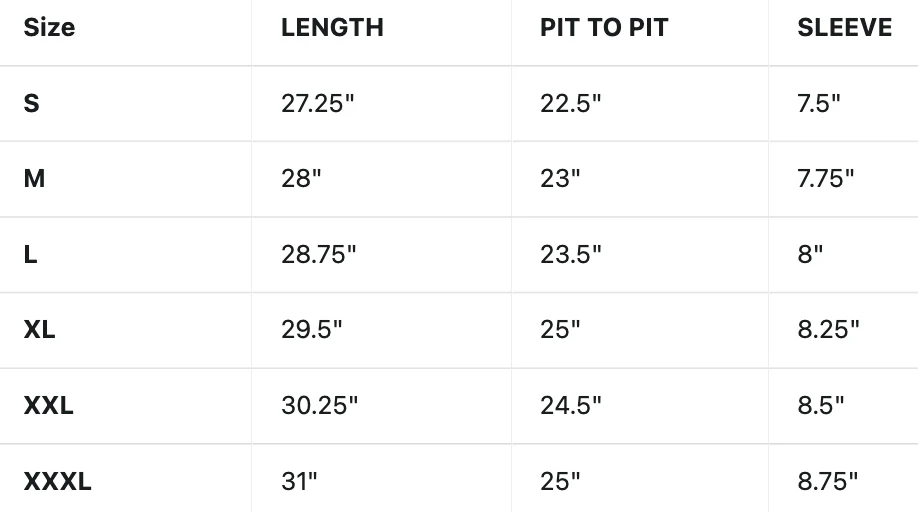
Task: Click the 24.5" pit to pit value
Action: click(x=570, y=406)
